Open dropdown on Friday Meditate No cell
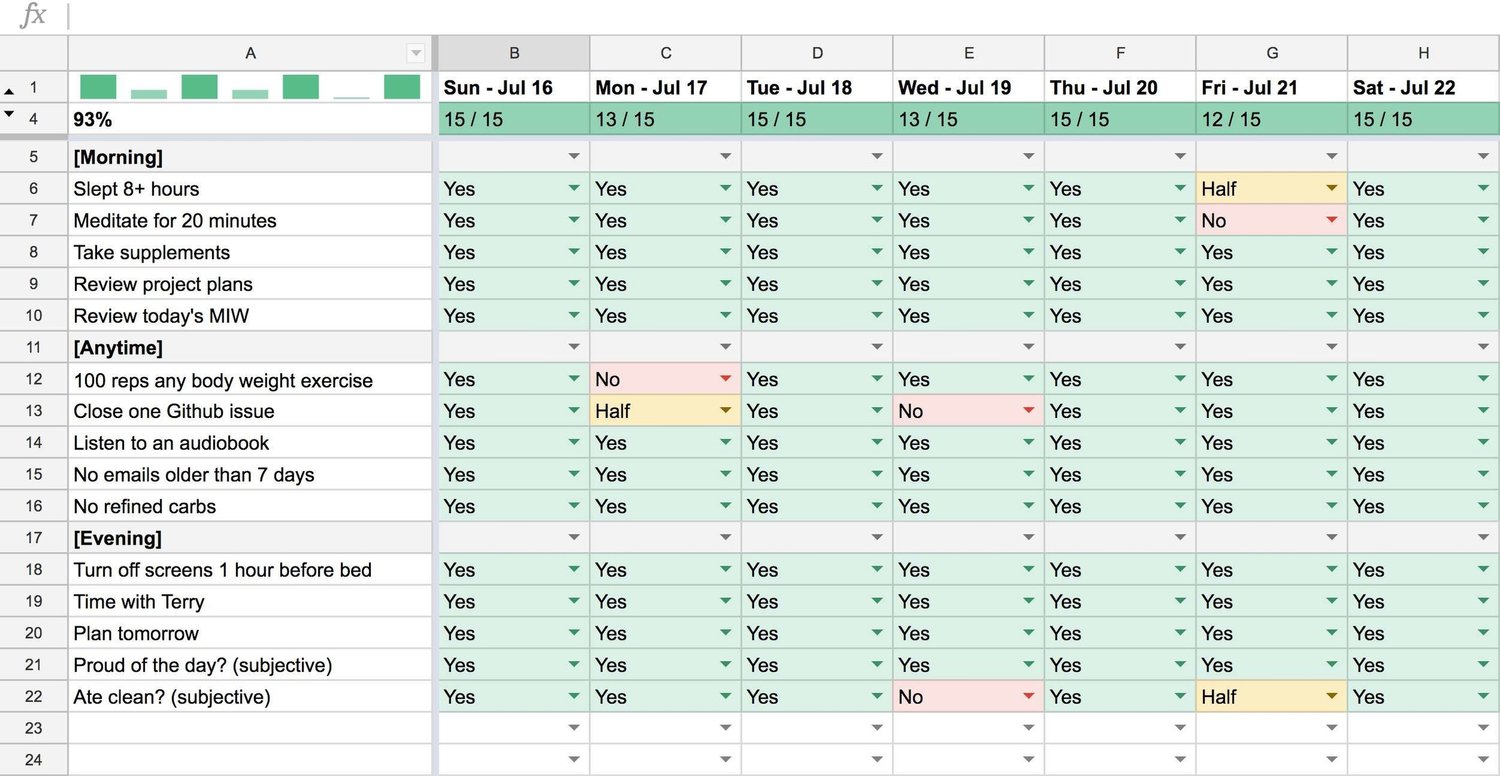The width and height of the screenshot is (1500, 776). coord(1331,220)
